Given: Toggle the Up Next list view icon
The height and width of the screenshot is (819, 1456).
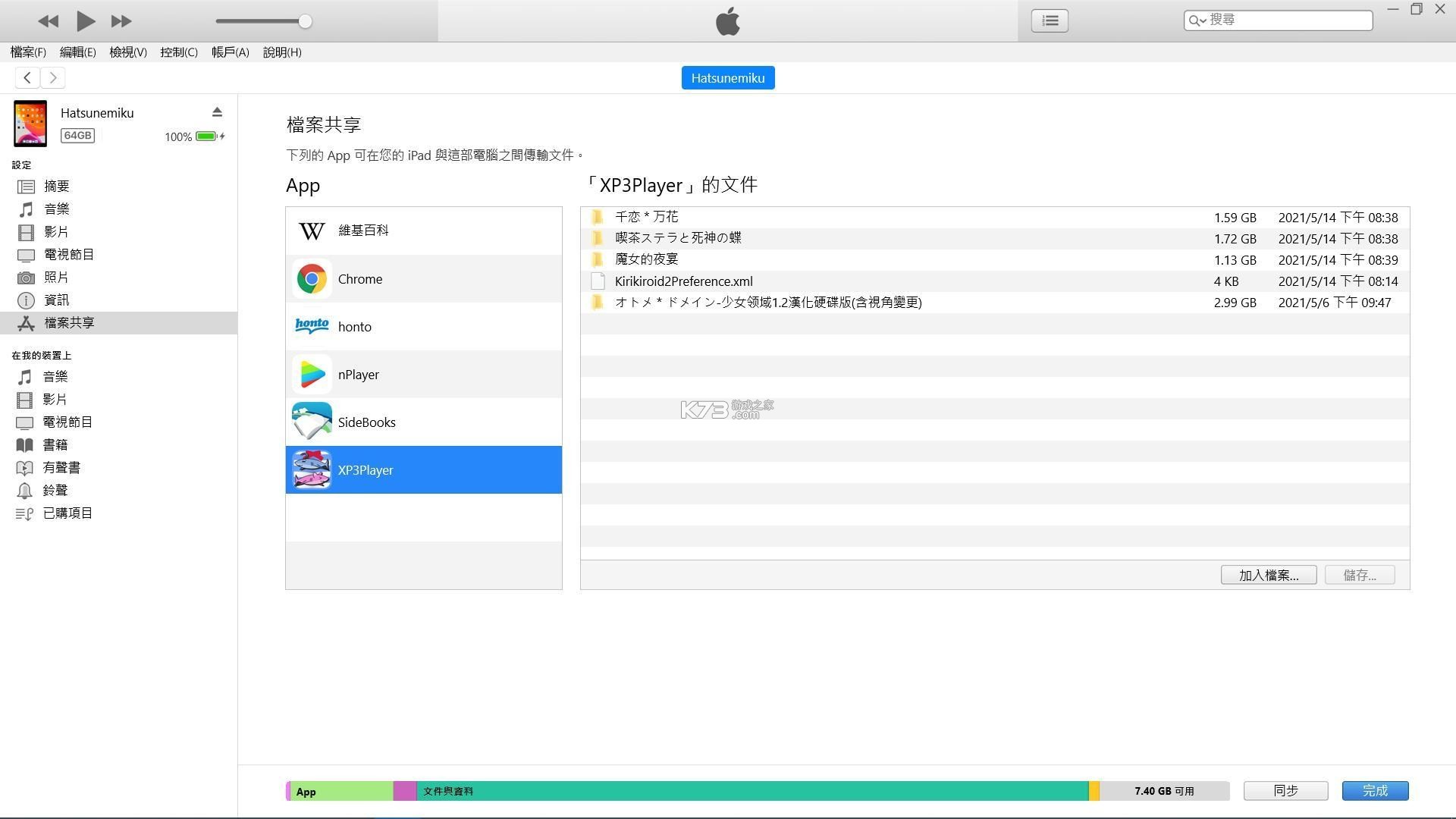Looking at the screenshot, I should pos(1049,20).
